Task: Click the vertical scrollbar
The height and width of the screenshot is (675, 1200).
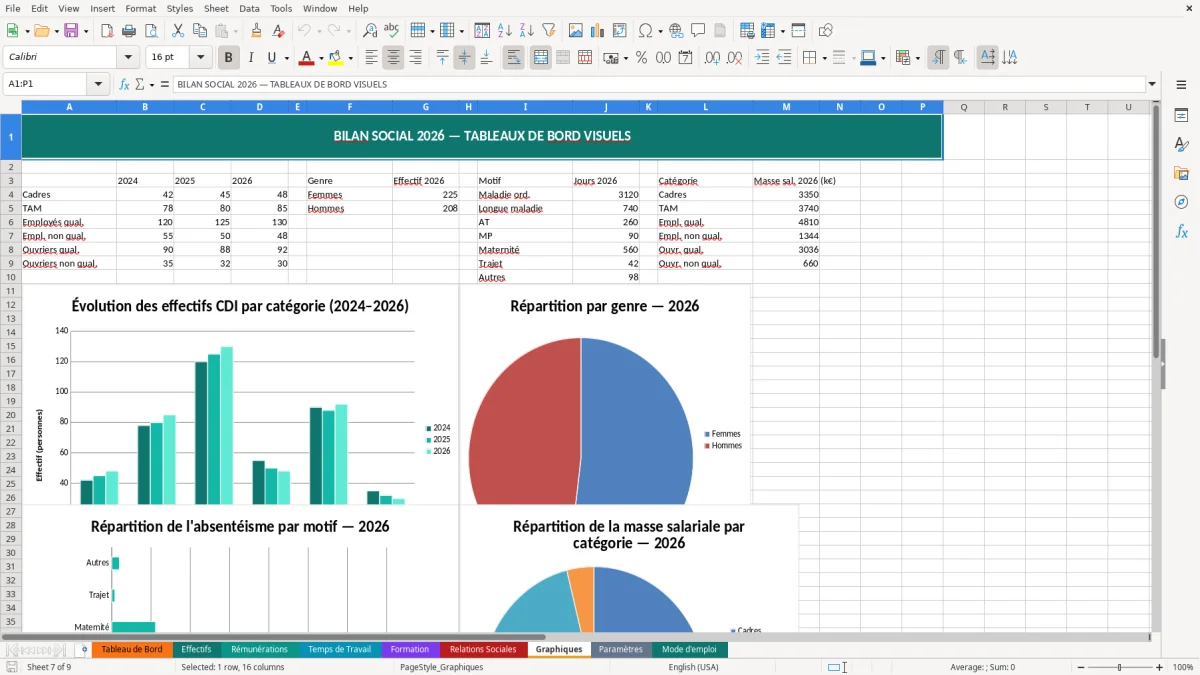Action: (x=1156, y=365)
